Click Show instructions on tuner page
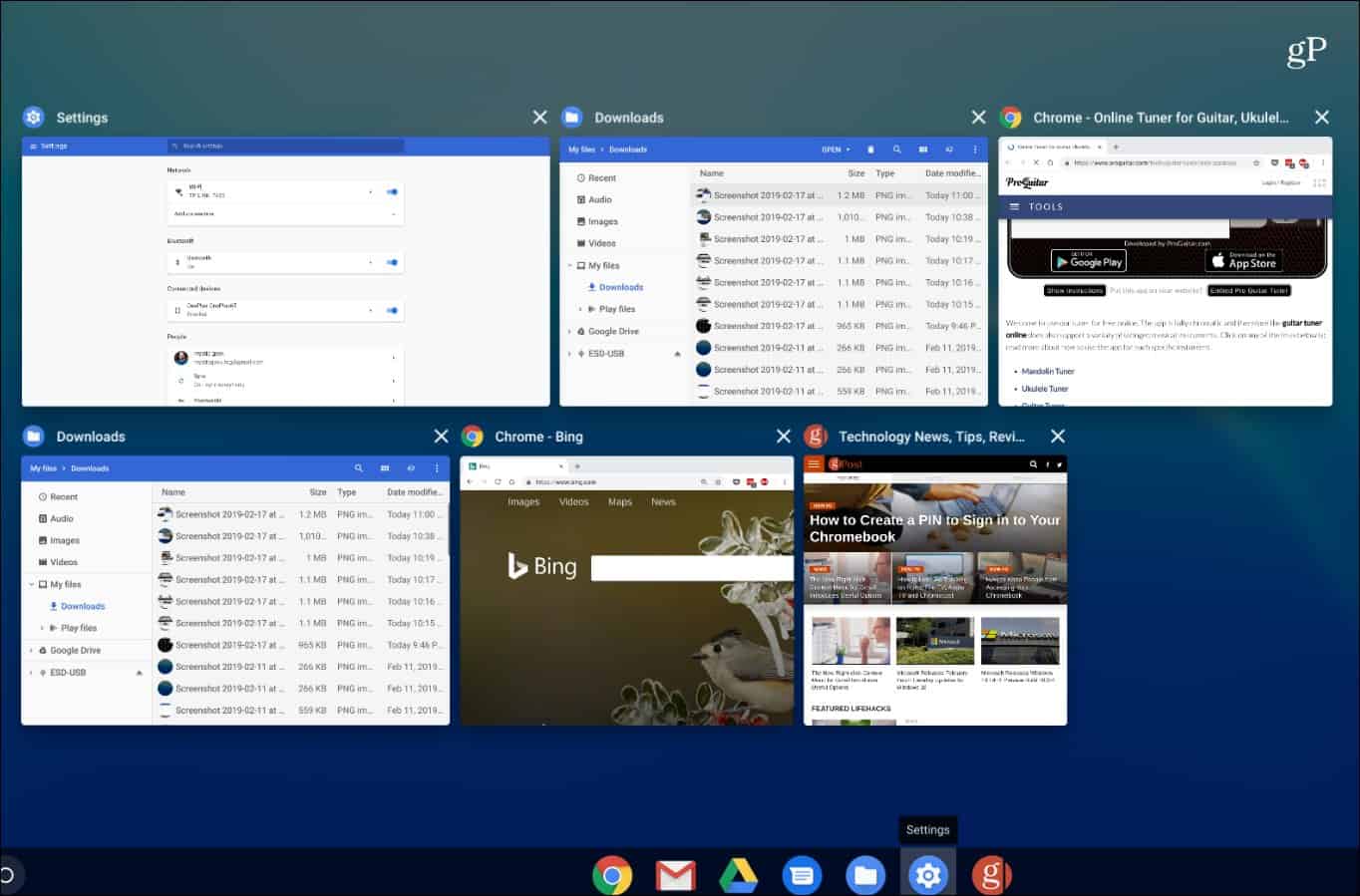The width and height of the screenshot is (1360, 896). coord(1075,291)
